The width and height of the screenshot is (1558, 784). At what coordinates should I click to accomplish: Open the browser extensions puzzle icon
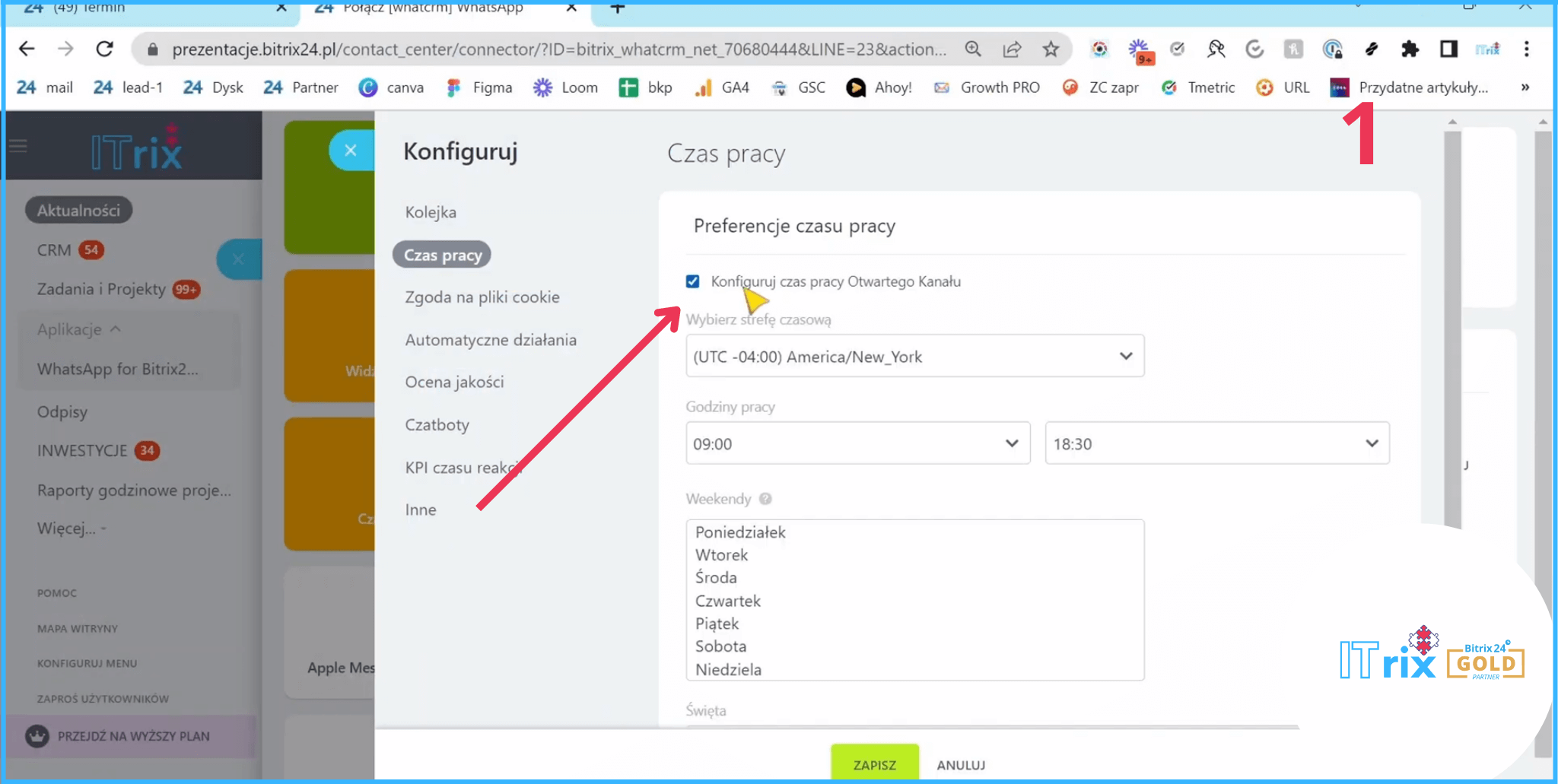pos(1410,49)
